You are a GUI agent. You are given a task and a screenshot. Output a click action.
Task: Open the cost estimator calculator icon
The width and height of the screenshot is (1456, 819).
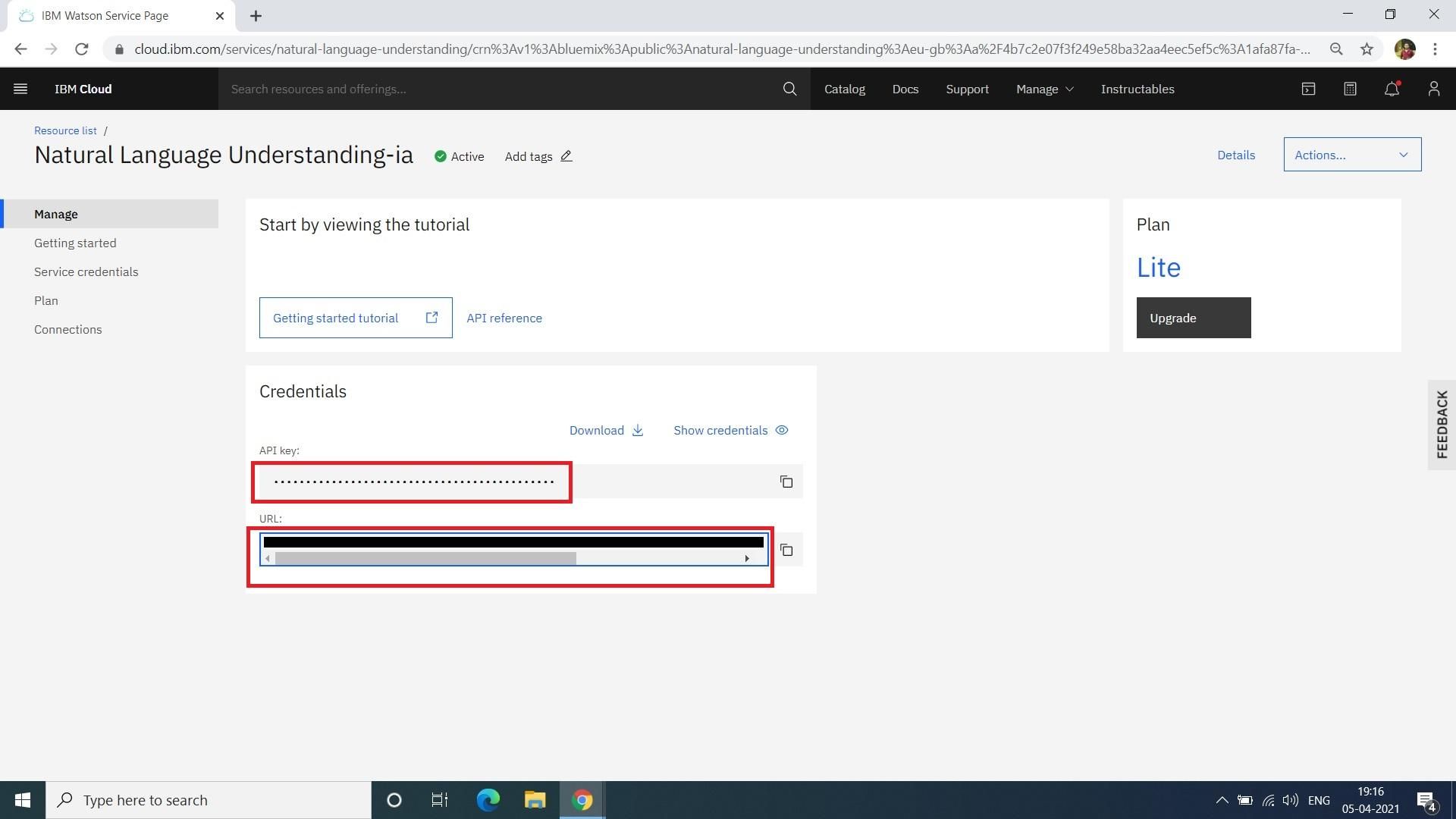1350,89
